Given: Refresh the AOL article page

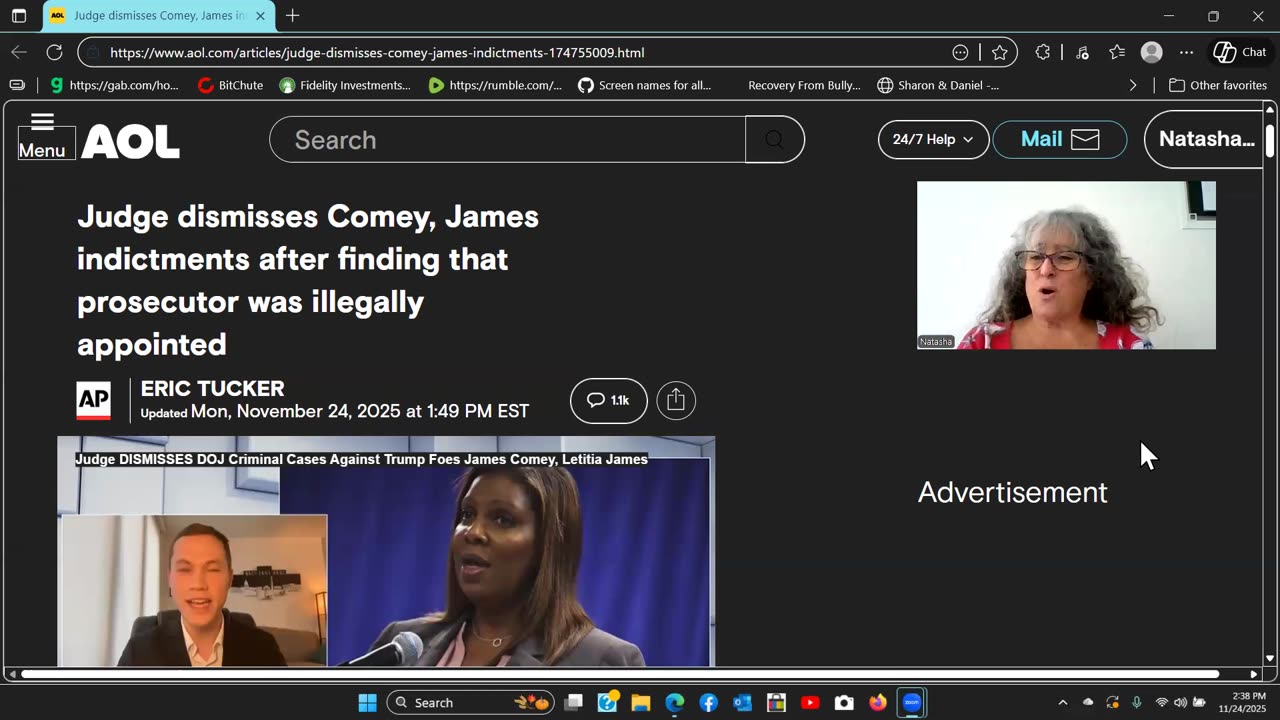Looking at the screenshot, I should pos(55,52).
